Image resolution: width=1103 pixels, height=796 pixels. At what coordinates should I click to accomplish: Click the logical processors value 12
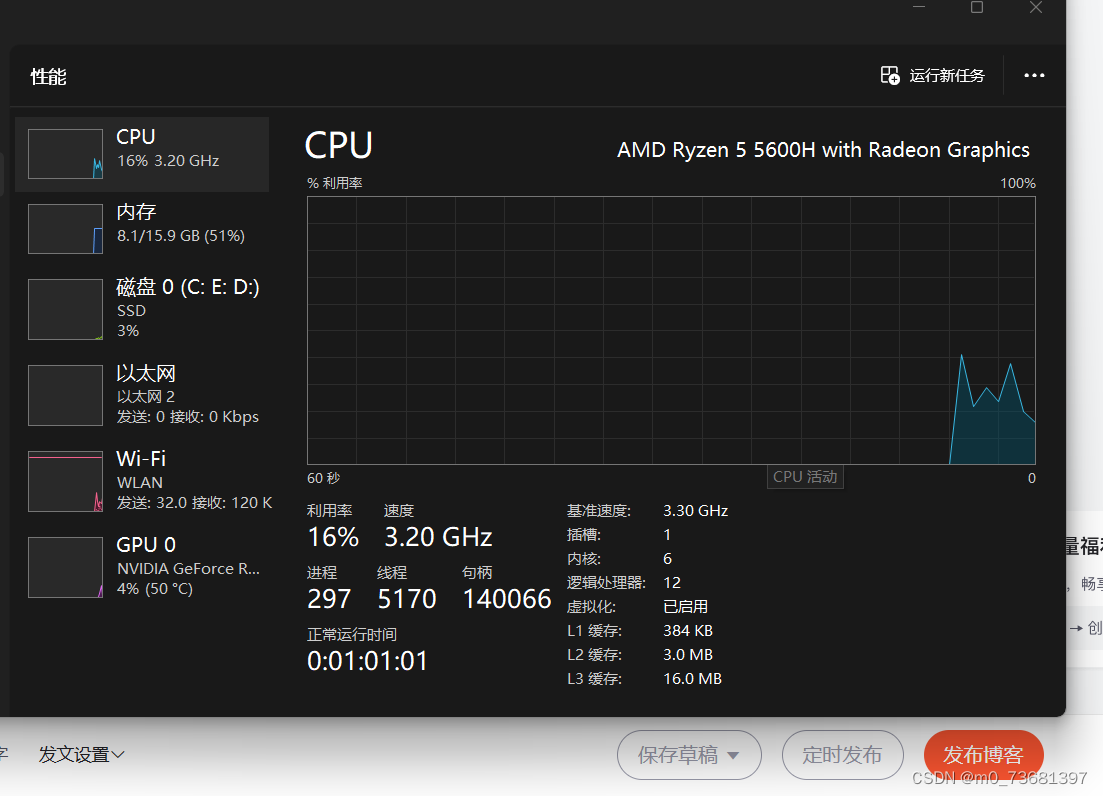[x=672, y=582]
